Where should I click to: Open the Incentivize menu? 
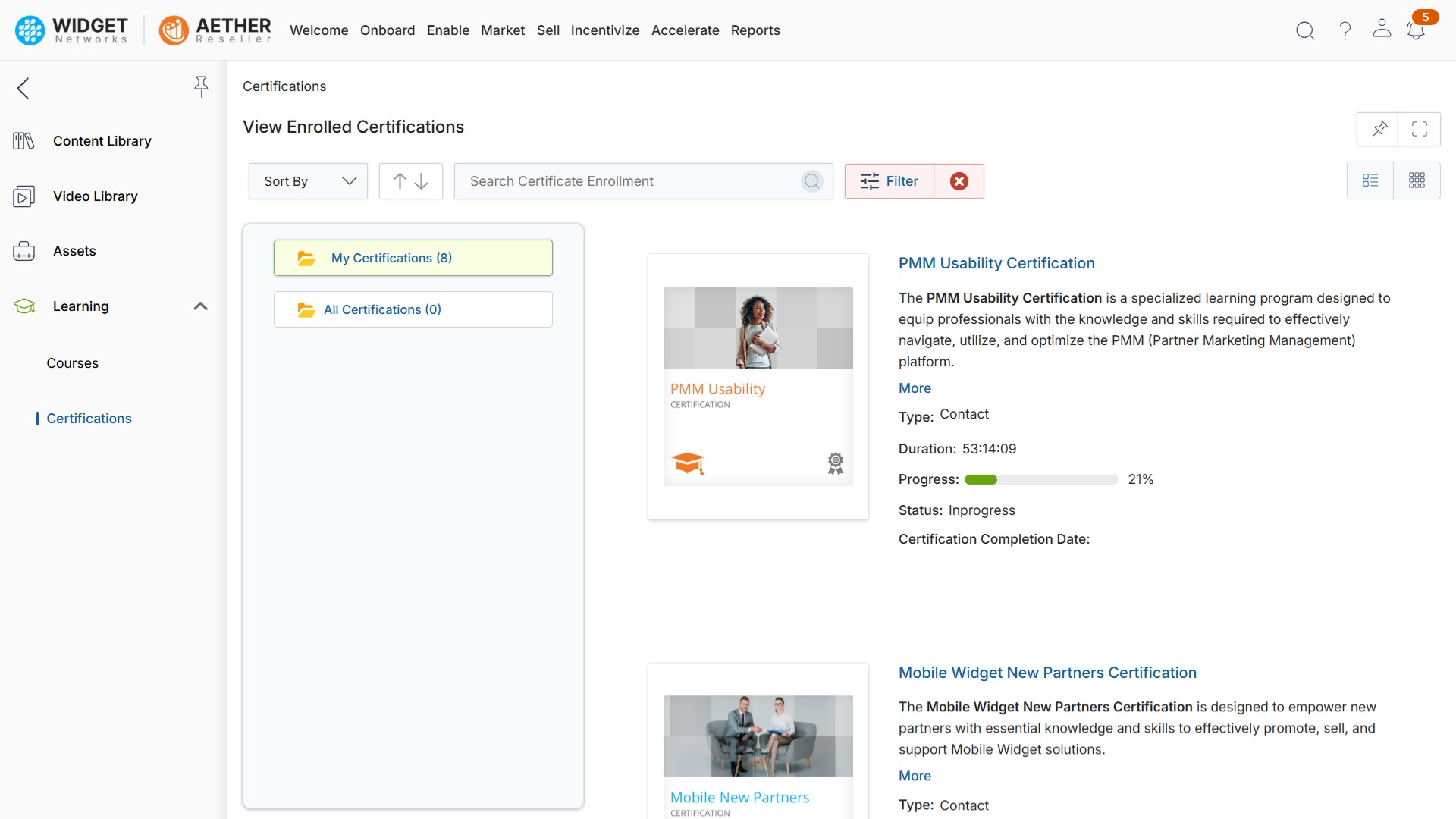point(604,30)
